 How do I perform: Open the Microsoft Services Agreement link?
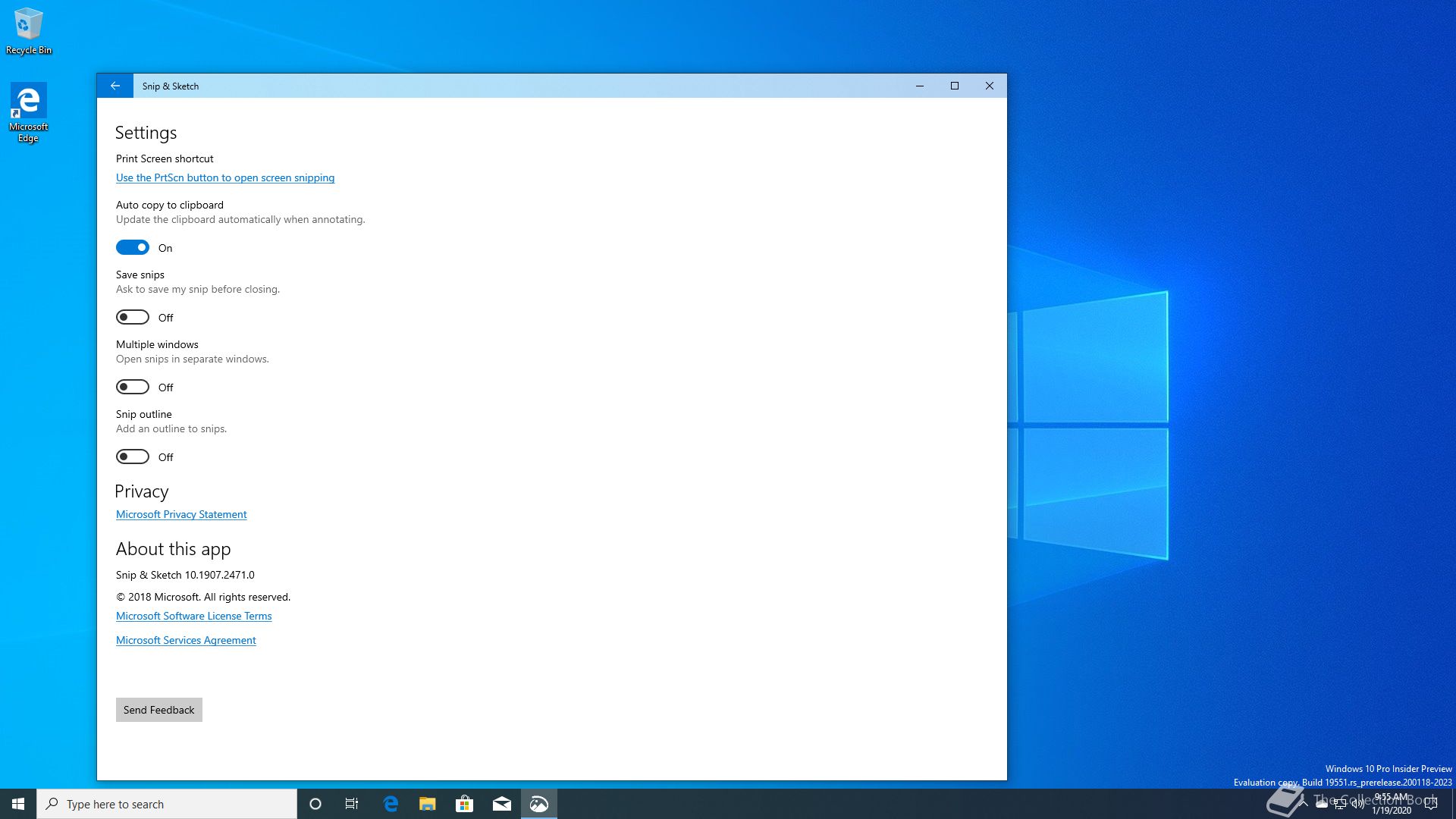click(x=186, y=640)
